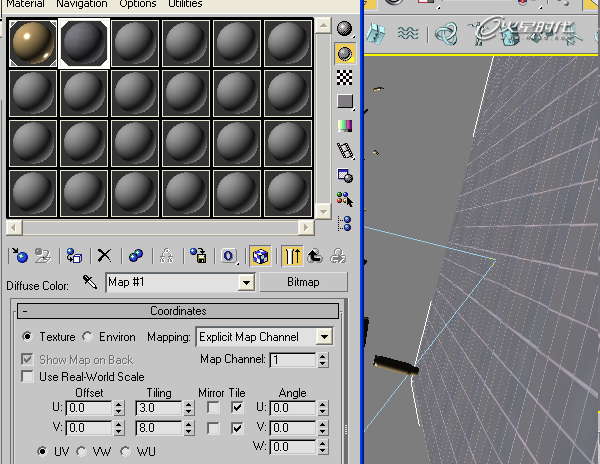Click the torus knot icon in main toolbar

click(x=446, y=34)
